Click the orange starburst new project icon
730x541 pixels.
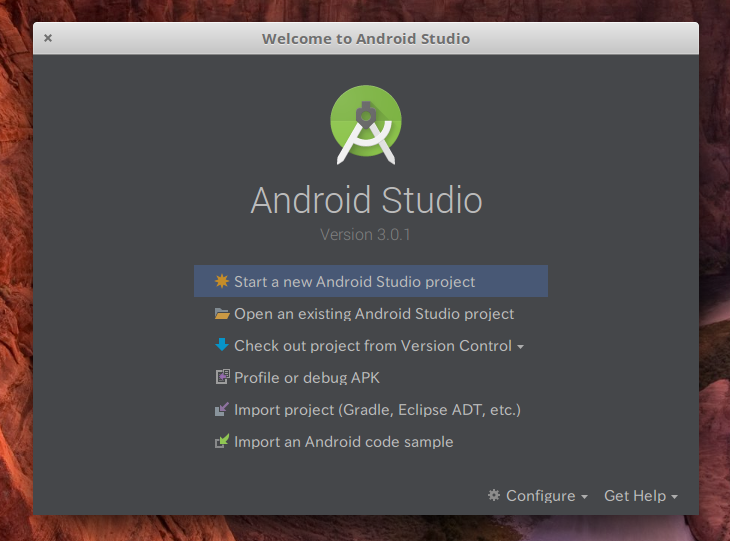coord(222,281)
